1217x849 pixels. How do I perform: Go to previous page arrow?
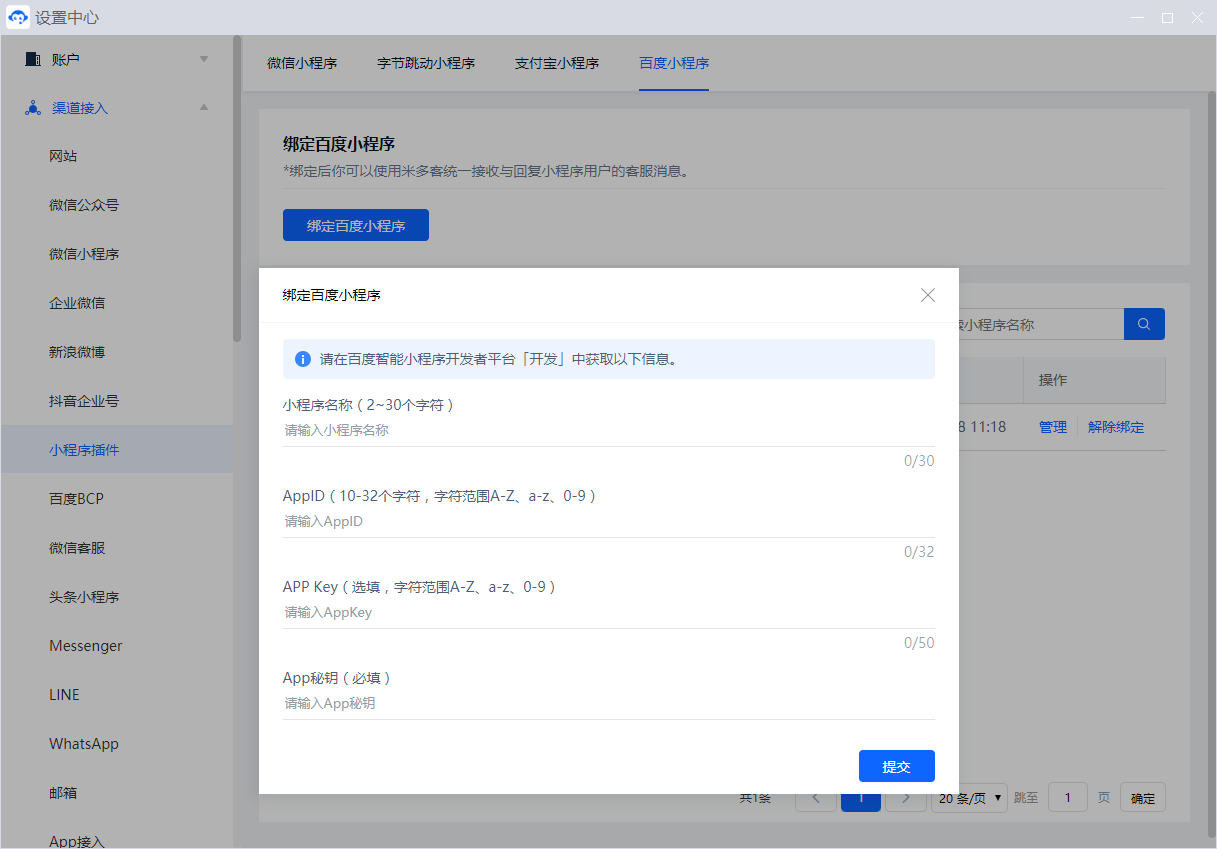pyautogui.click(x=816, y=798)
